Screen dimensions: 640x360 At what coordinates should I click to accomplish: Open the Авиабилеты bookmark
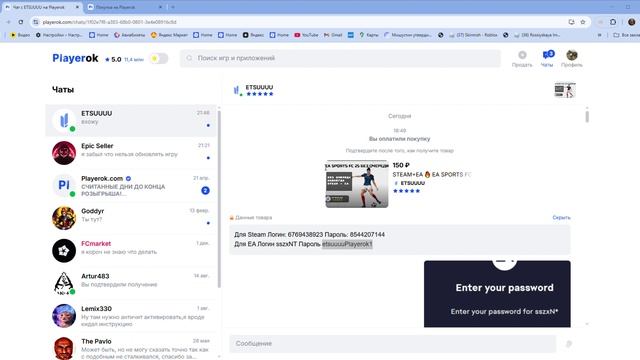[129, 35]
